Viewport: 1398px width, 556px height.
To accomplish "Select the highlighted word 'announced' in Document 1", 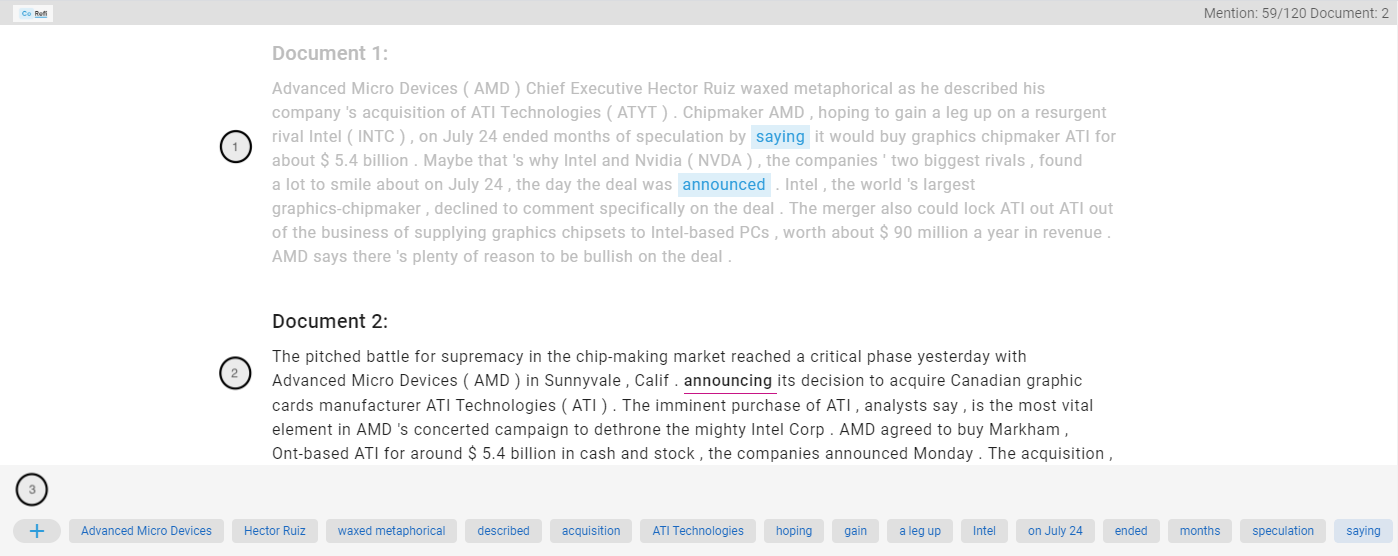I will [724, 185].
